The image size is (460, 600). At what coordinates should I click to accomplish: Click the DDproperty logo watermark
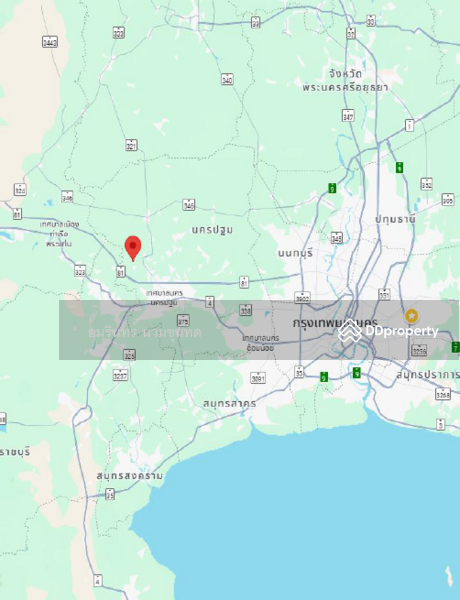pyautogui.click(x=388, y=331)
